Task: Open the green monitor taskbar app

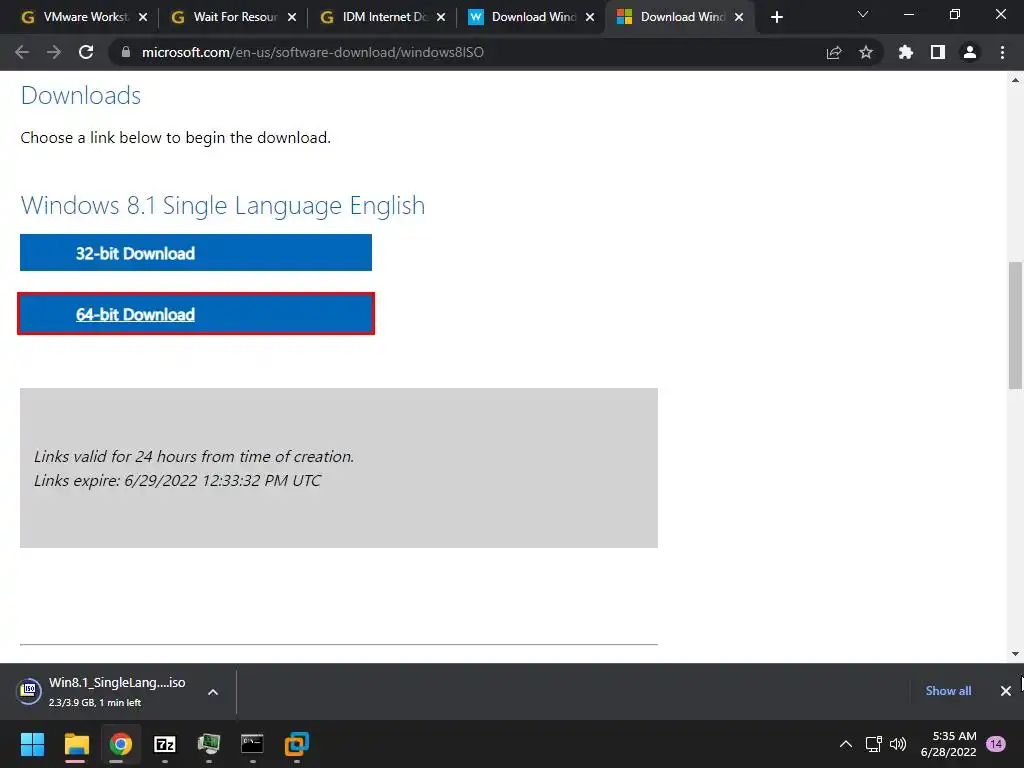Action: click(x=209, y=744)
